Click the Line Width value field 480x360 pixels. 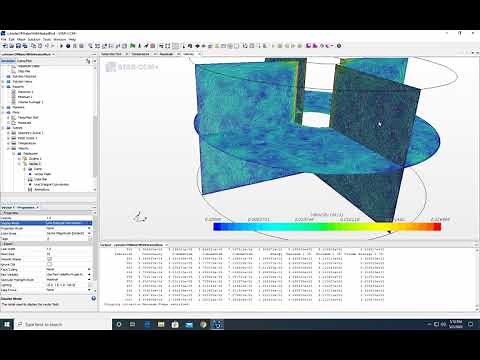pyautogui.click(x=68, y=249)
